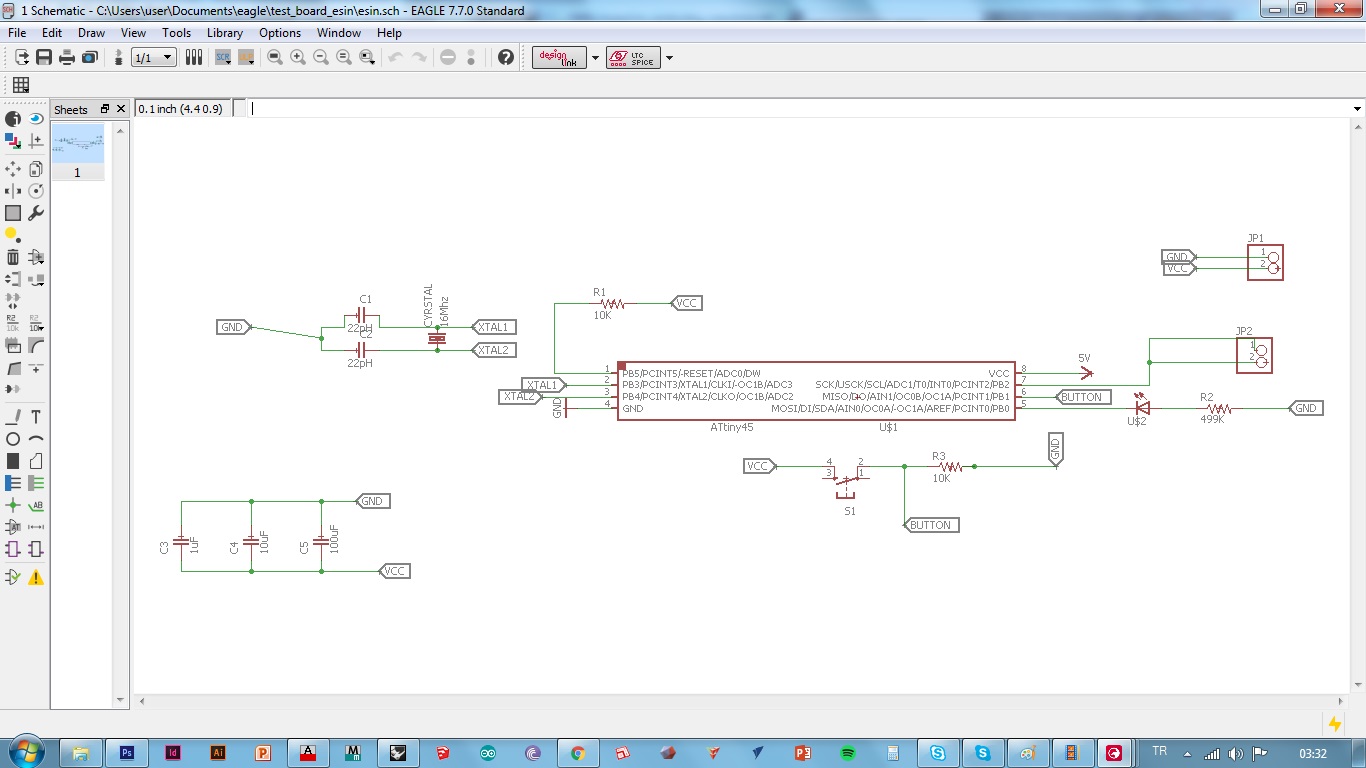
Task: Expand the designlink dropdown arrow
Action: click(596, 57)
